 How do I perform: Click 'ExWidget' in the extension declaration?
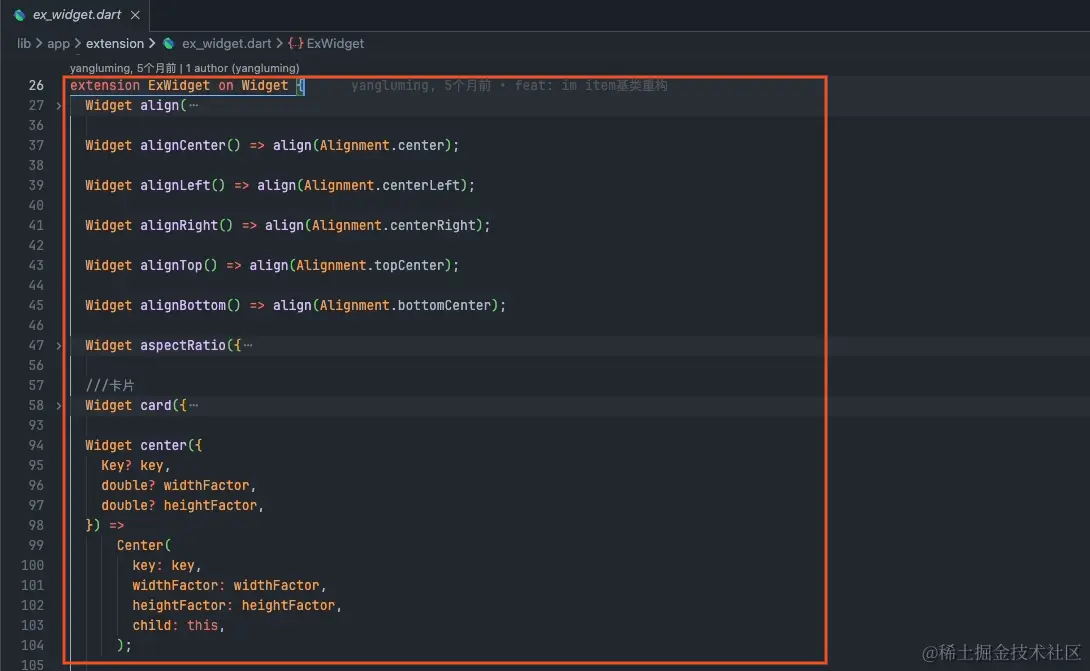tap(179, 86)
